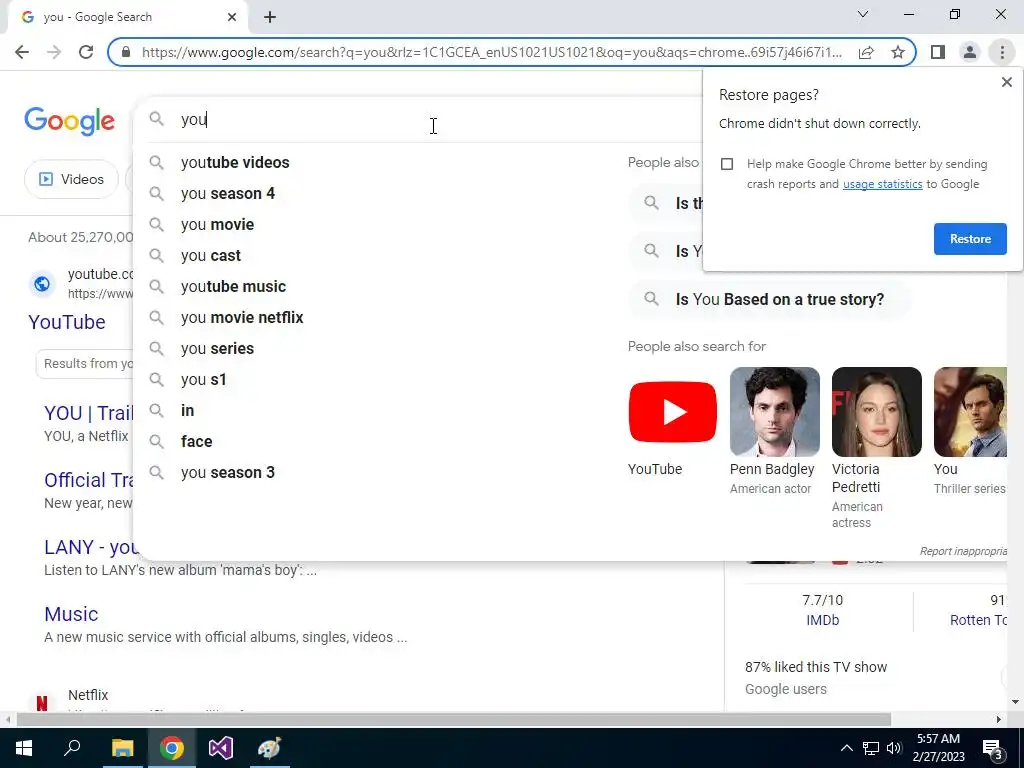This screenshot has height=768, width=1024.
Task: Click 'Is You Based on a true story?'
Action: click(768, 300)
